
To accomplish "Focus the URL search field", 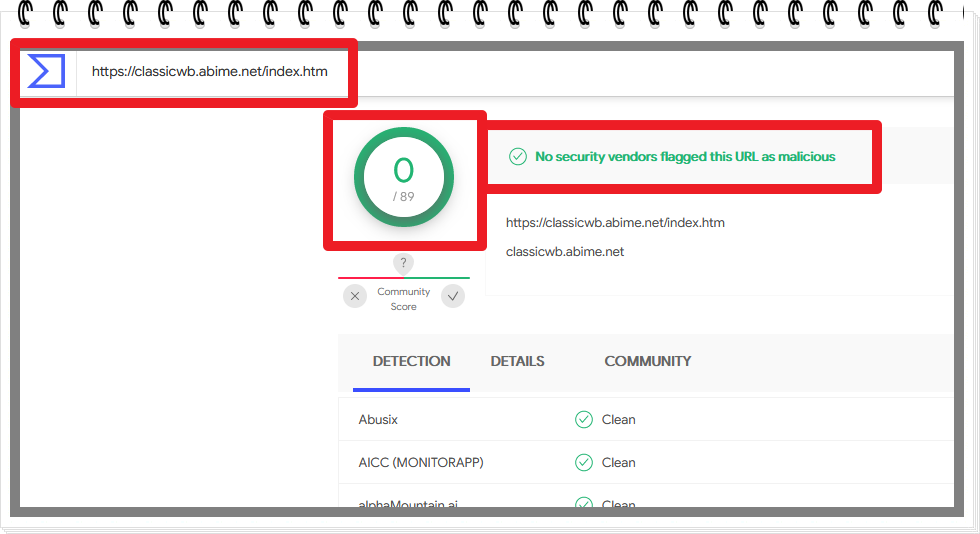I will (x=209, y=71).
